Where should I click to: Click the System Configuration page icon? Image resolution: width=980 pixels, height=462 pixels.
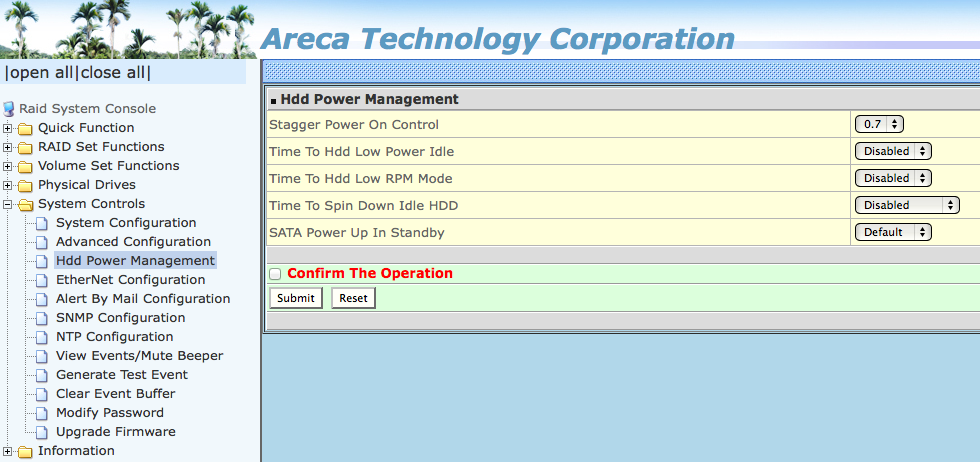coord(42,223)
